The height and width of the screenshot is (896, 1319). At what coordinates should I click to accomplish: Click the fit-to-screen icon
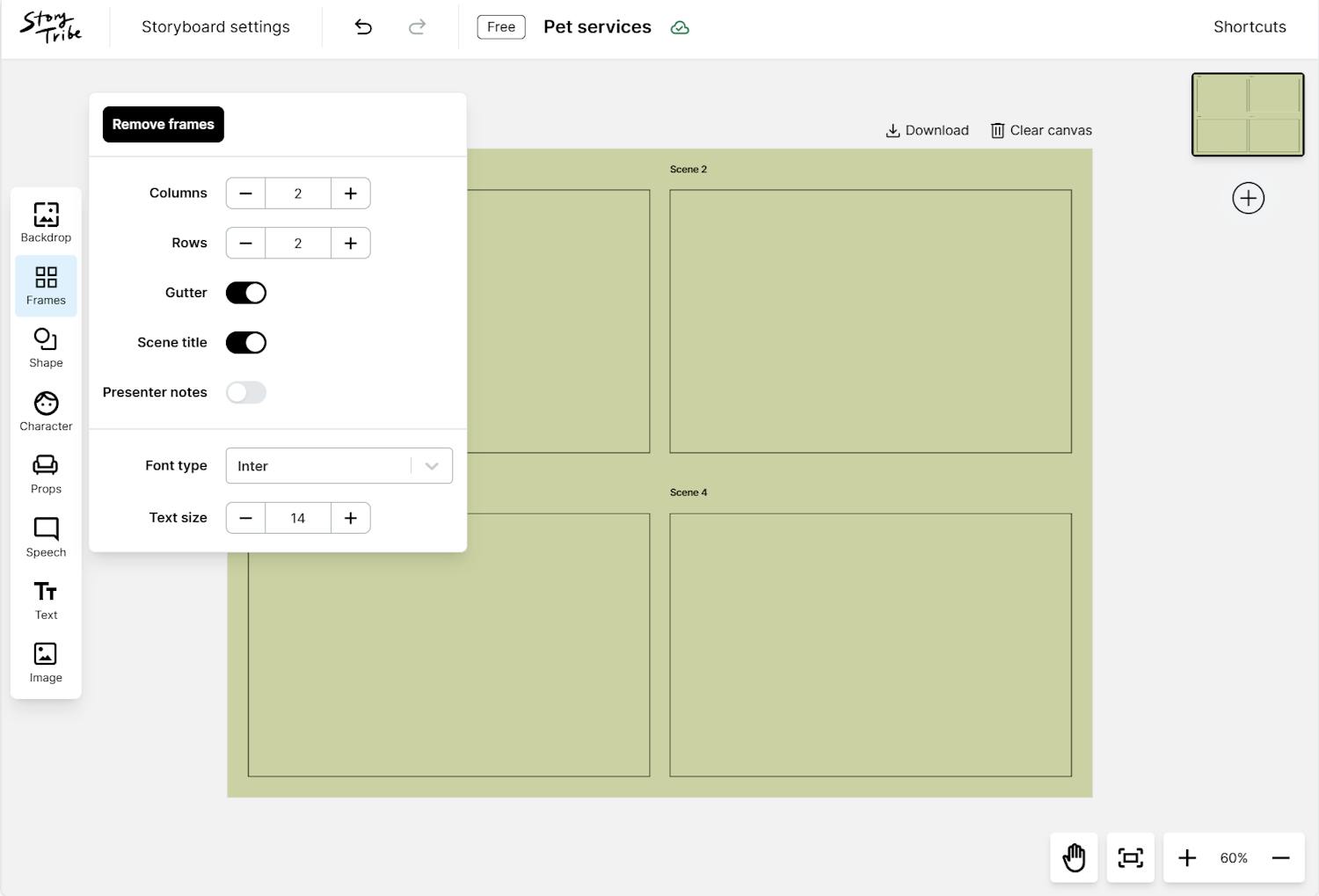1130,857
